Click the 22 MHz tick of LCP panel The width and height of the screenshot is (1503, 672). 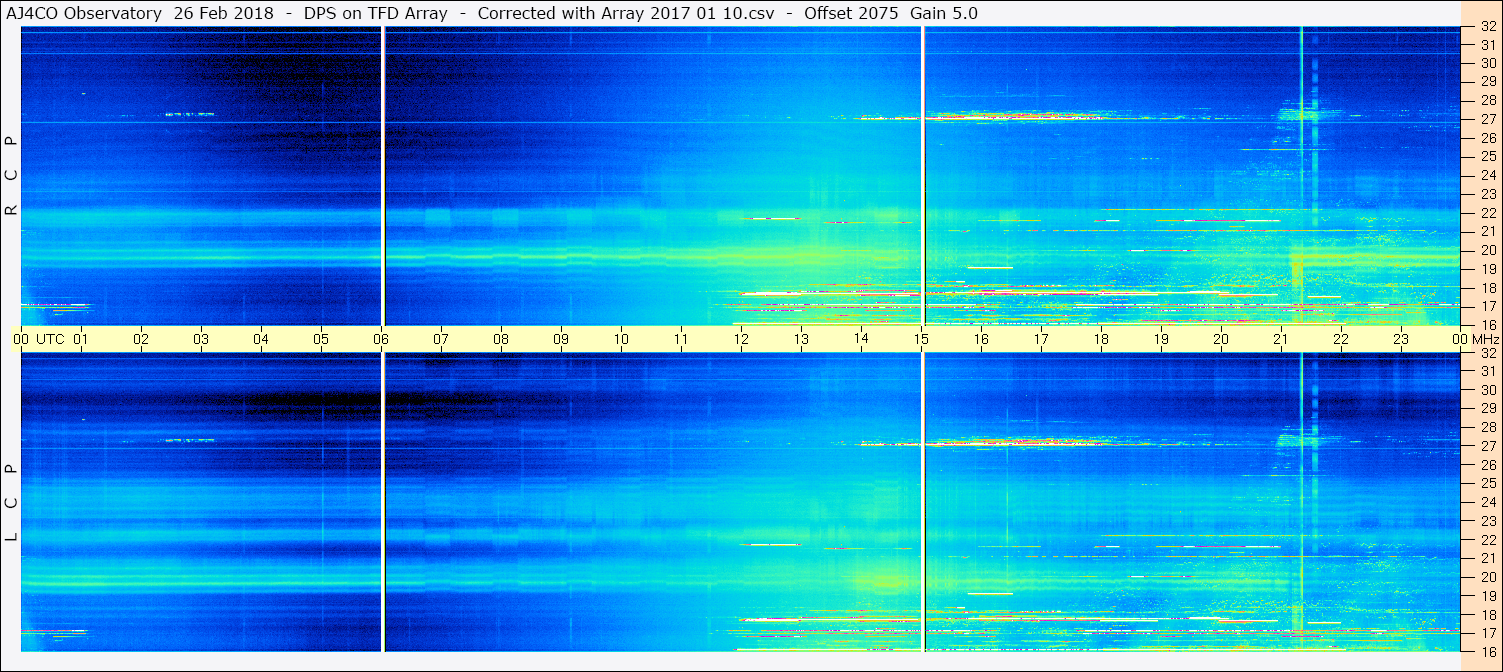click(x=1487, y=539)
